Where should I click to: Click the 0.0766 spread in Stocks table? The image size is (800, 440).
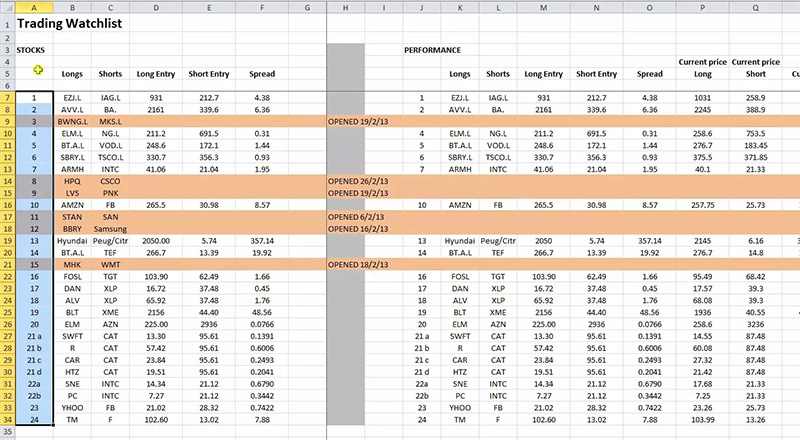tap(262, 324)
